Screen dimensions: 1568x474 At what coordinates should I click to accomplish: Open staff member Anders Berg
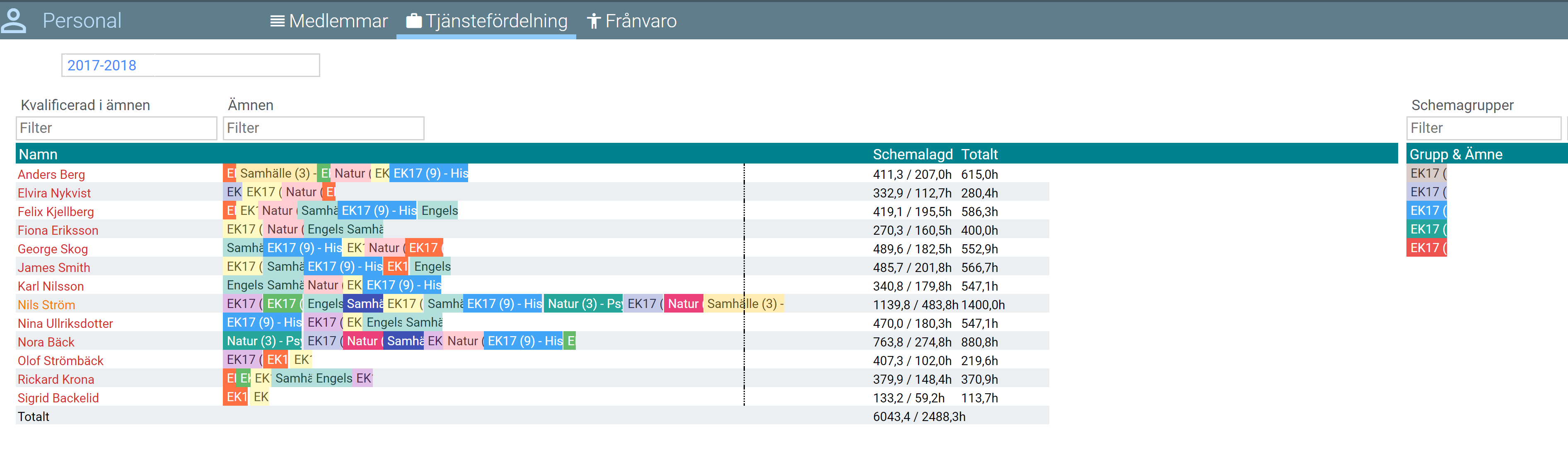coord(51,175)
